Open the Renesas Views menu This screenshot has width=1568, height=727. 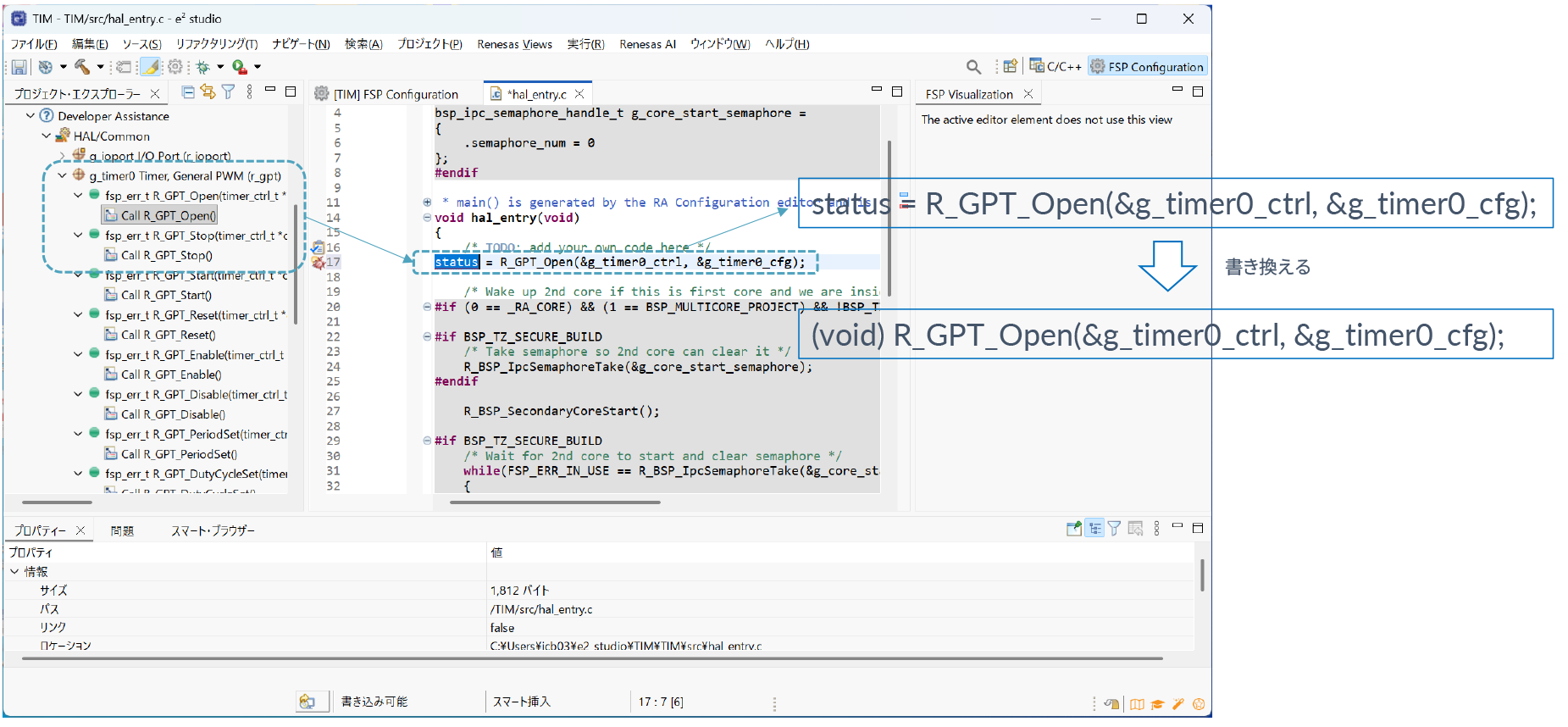click(514, 44)
